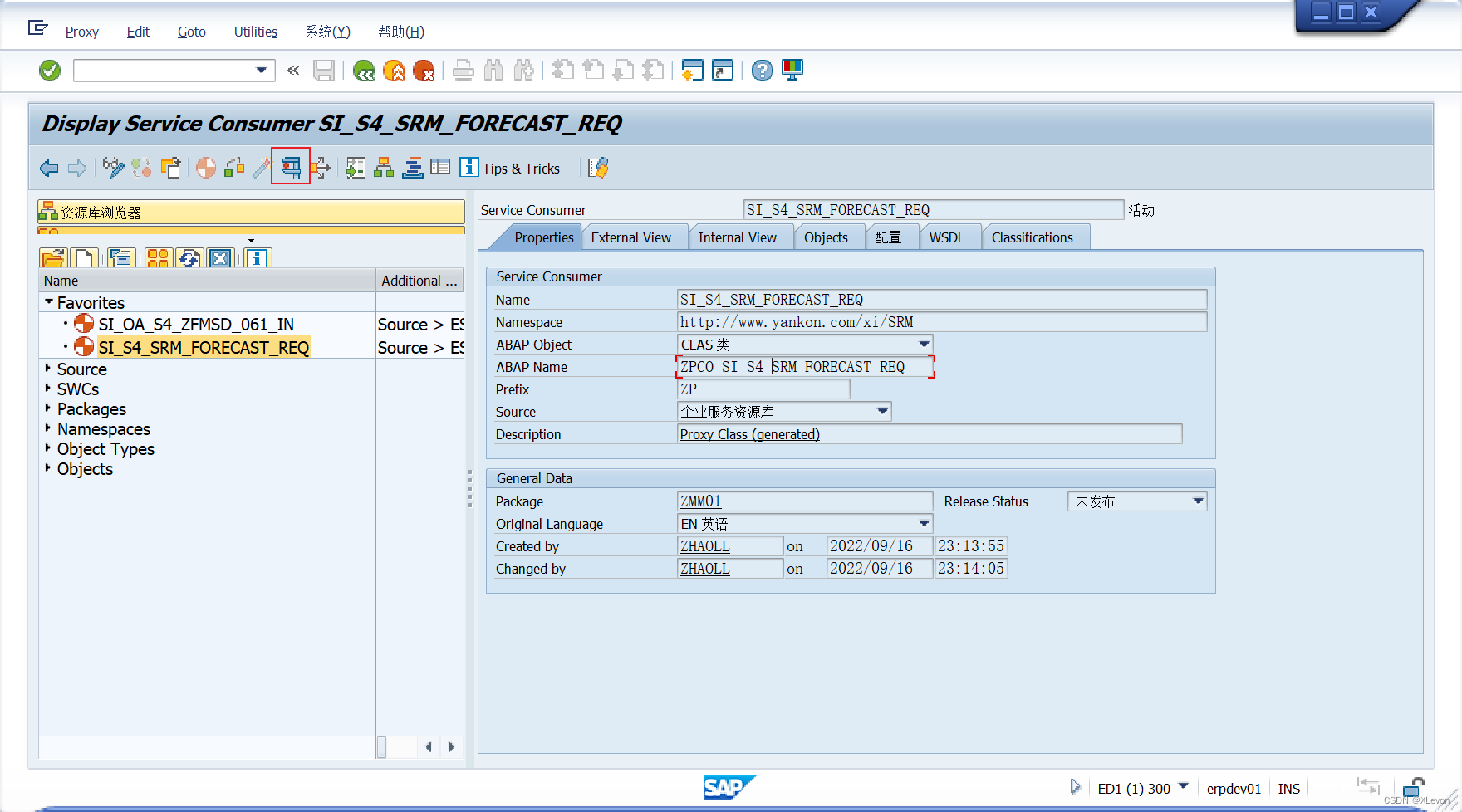Switch to the WSDL tab
Screen dimensions: 1462x812
pyautogui.click(x=946, y=237)
